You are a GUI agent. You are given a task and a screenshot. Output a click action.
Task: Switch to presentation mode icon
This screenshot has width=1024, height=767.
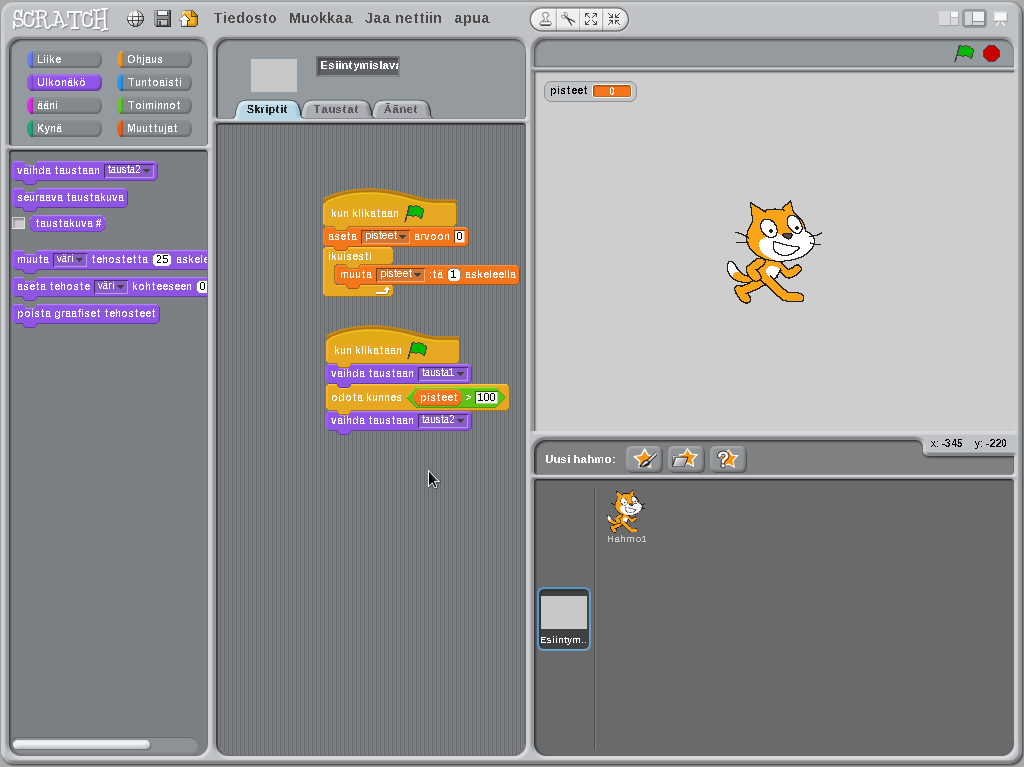[x=999, y=19]
